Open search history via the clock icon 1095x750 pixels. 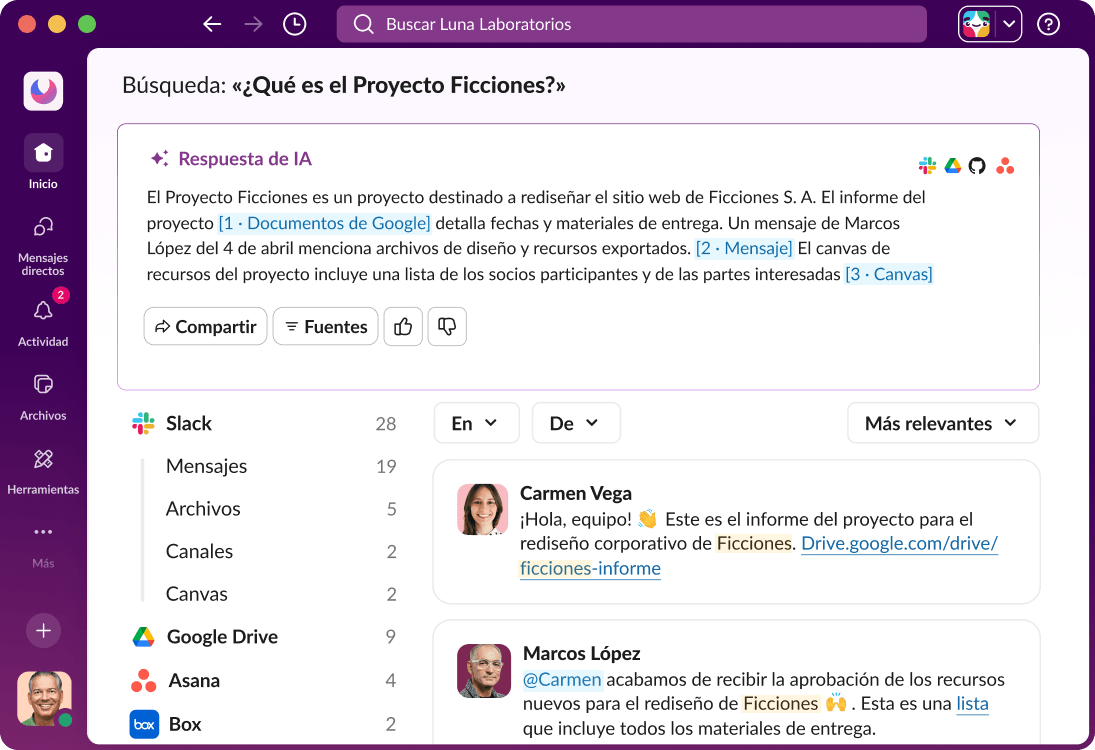coord(294,23)
